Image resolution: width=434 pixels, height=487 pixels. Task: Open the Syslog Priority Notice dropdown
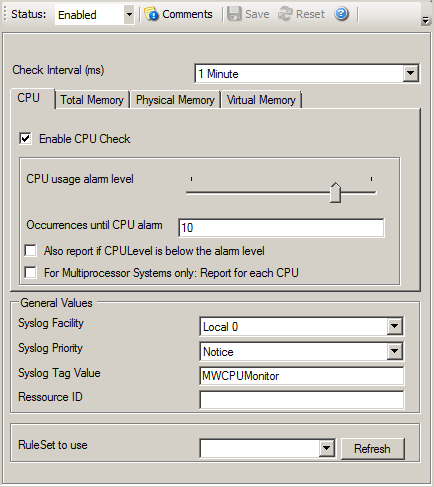point(395,351)
